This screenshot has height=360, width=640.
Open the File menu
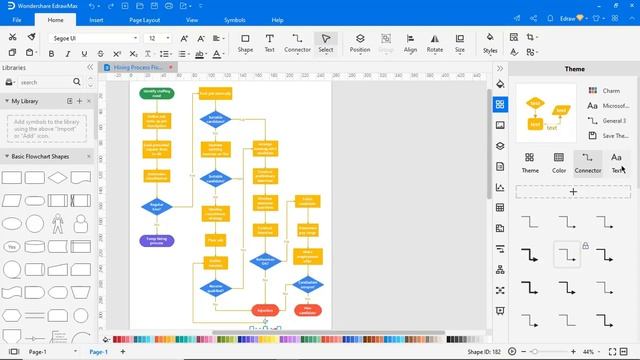pos(17,20)
